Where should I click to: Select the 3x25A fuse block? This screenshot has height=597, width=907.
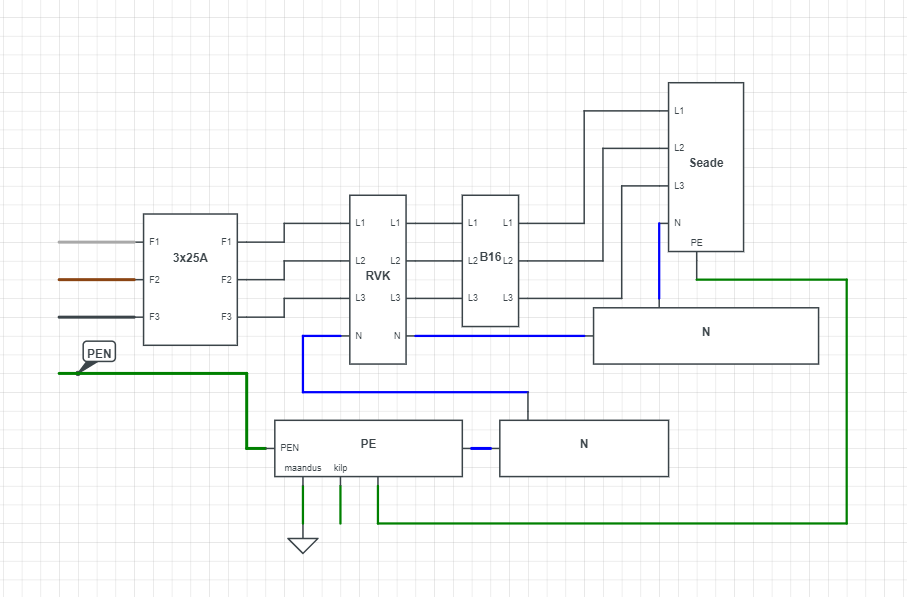190,280
